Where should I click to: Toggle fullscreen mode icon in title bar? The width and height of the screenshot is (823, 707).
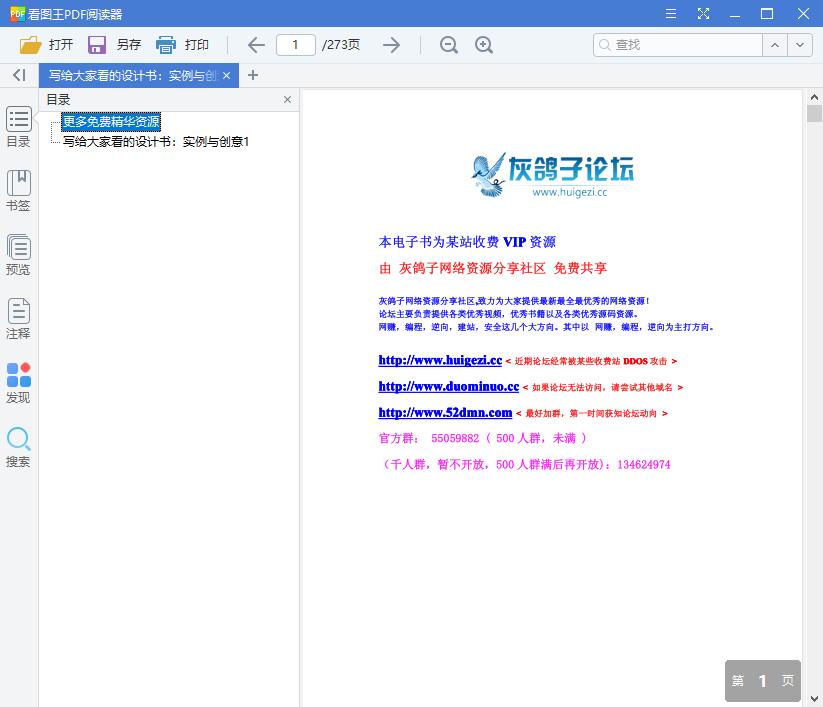[x=703, y=14]
